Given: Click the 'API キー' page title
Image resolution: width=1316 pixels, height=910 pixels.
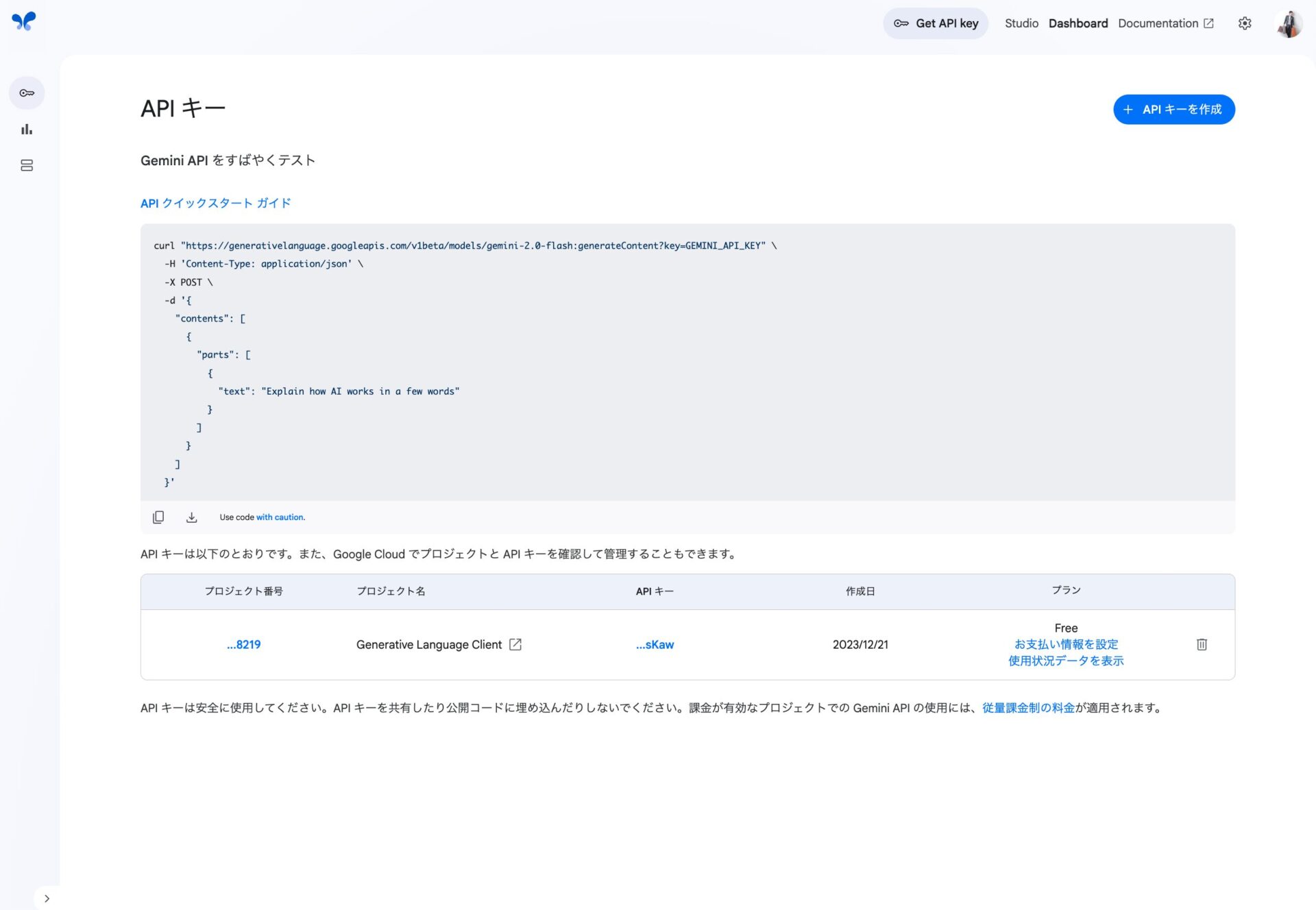Looking at the screenshot, I should 183,108.
